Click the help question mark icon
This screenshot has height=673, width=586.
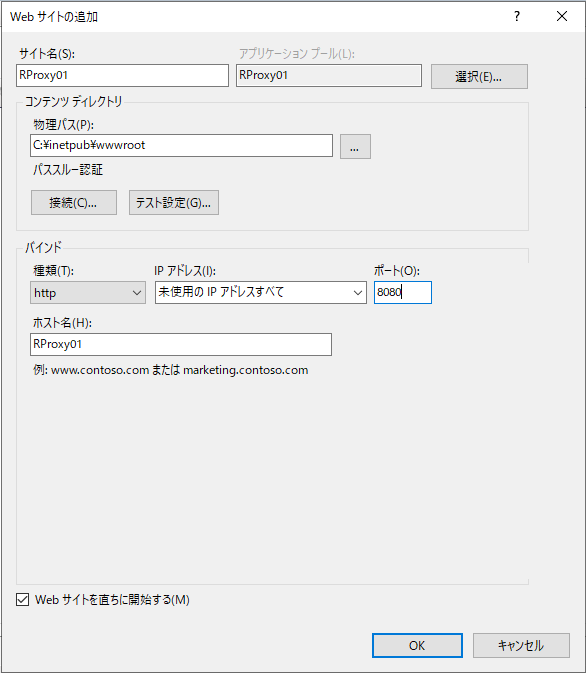[x=517, y=16]
